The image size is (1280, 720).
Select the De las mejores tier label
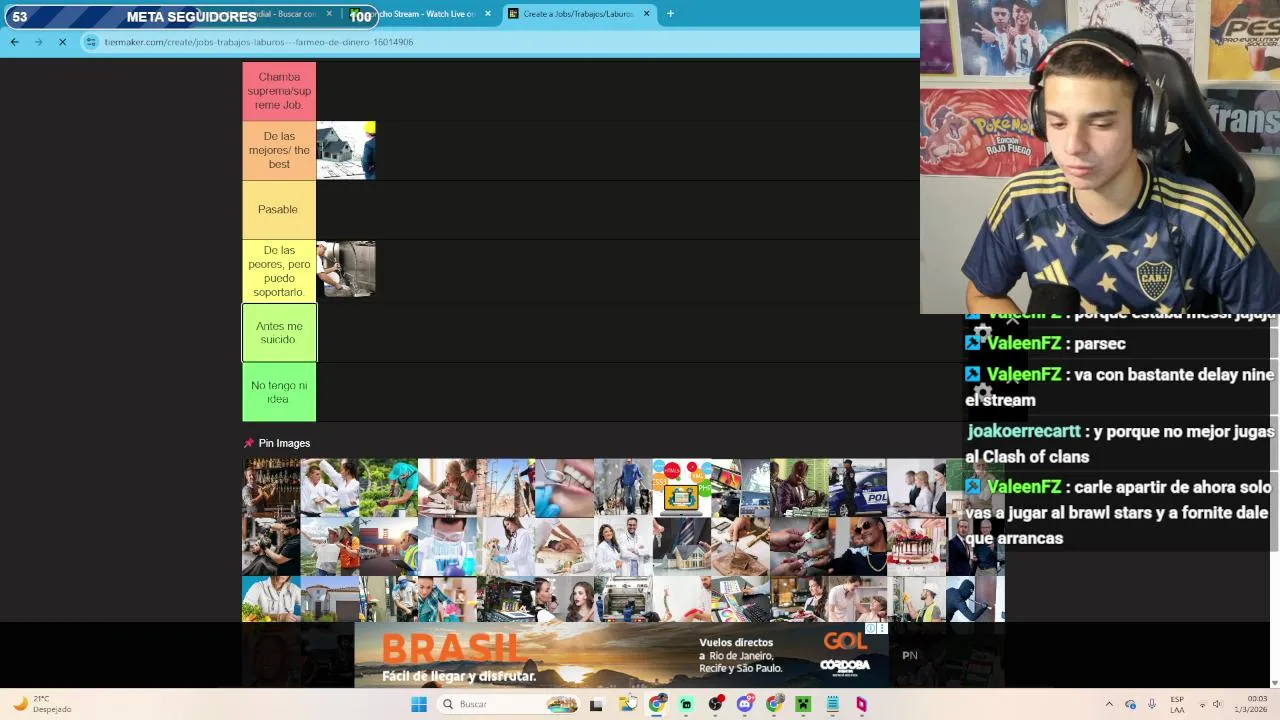point(279,150)
